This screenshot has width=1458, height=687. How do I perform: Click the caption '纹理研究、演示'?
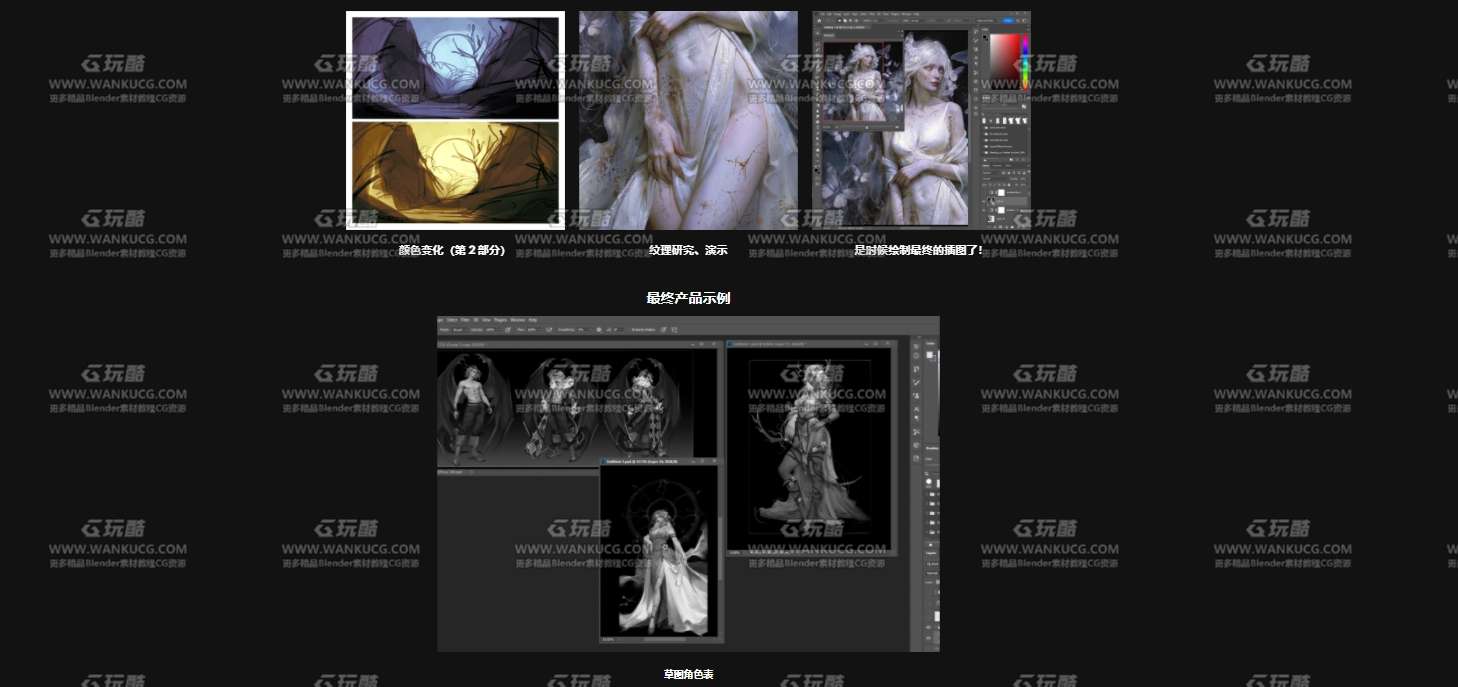pyautogui.click(x=688, y=250)
